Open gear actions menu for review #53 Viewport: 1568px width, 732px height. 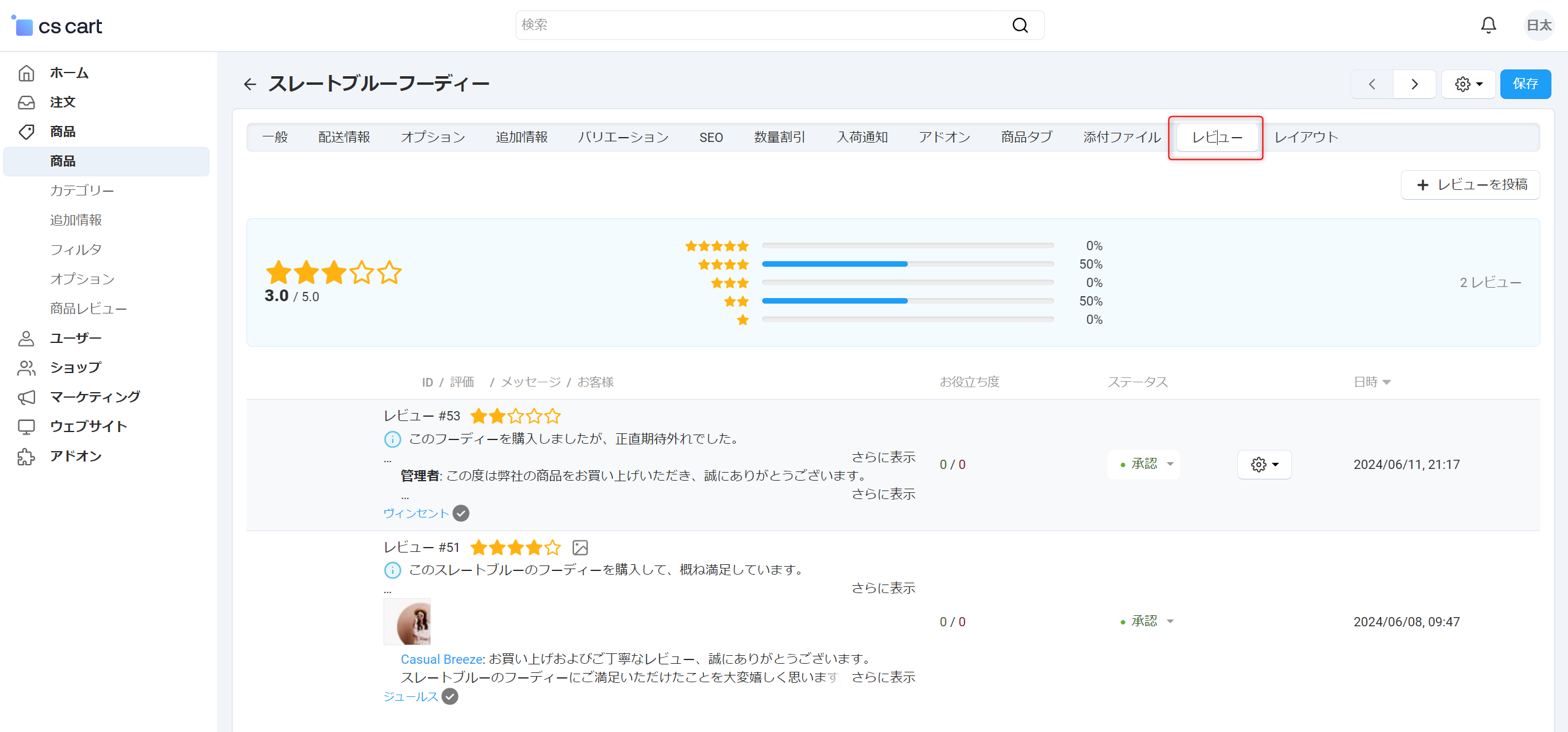tap(1264, 465)
